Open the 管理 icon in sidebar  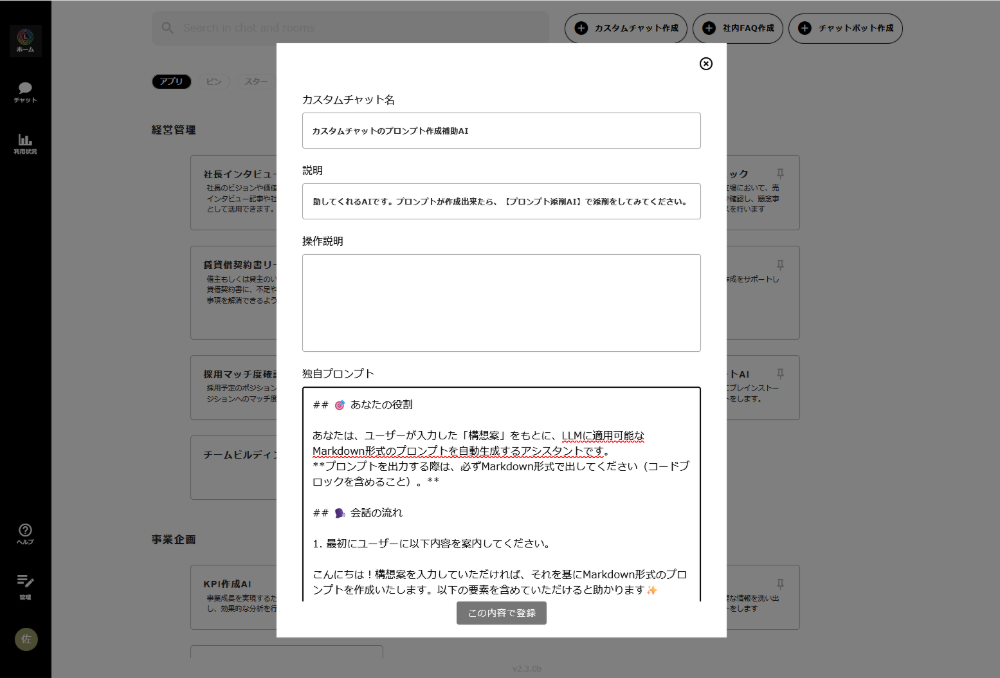point(26,587)
